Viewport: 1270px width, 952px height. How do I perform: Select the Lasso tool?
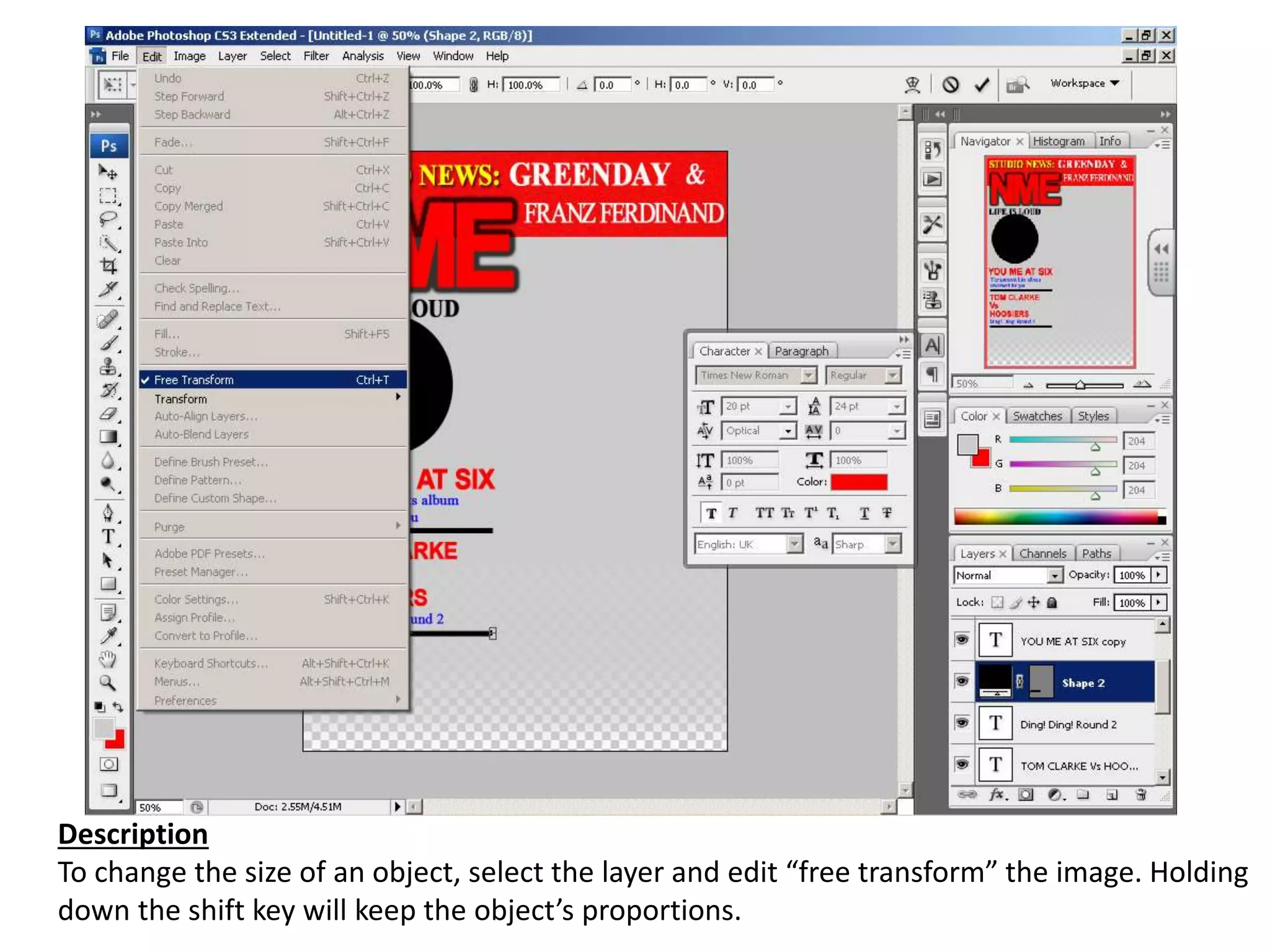[x=108, y=219]
